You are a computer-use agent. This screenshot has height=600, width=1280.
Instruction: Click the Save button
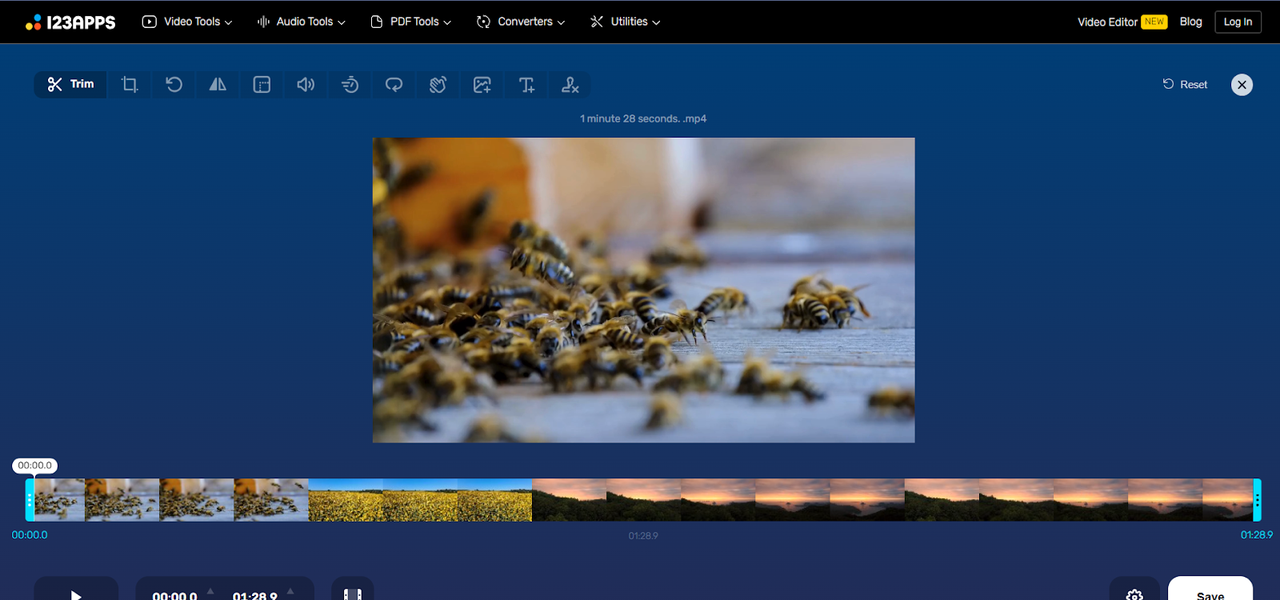point(1210,590)
